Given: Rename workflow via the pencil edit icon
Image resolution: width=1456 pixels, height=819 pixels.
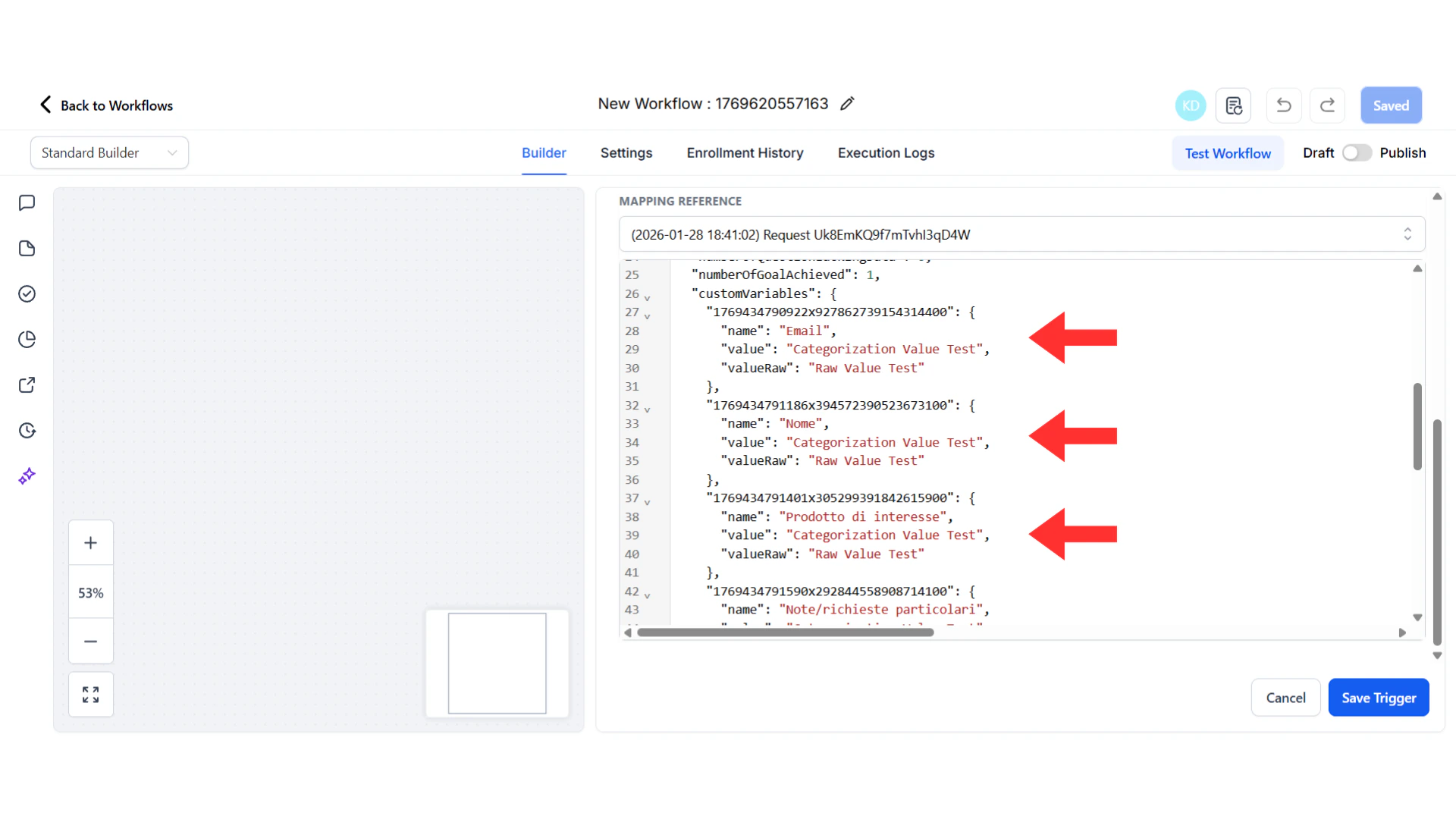Looking at the screenshot, I should click(x=847, y=103).
